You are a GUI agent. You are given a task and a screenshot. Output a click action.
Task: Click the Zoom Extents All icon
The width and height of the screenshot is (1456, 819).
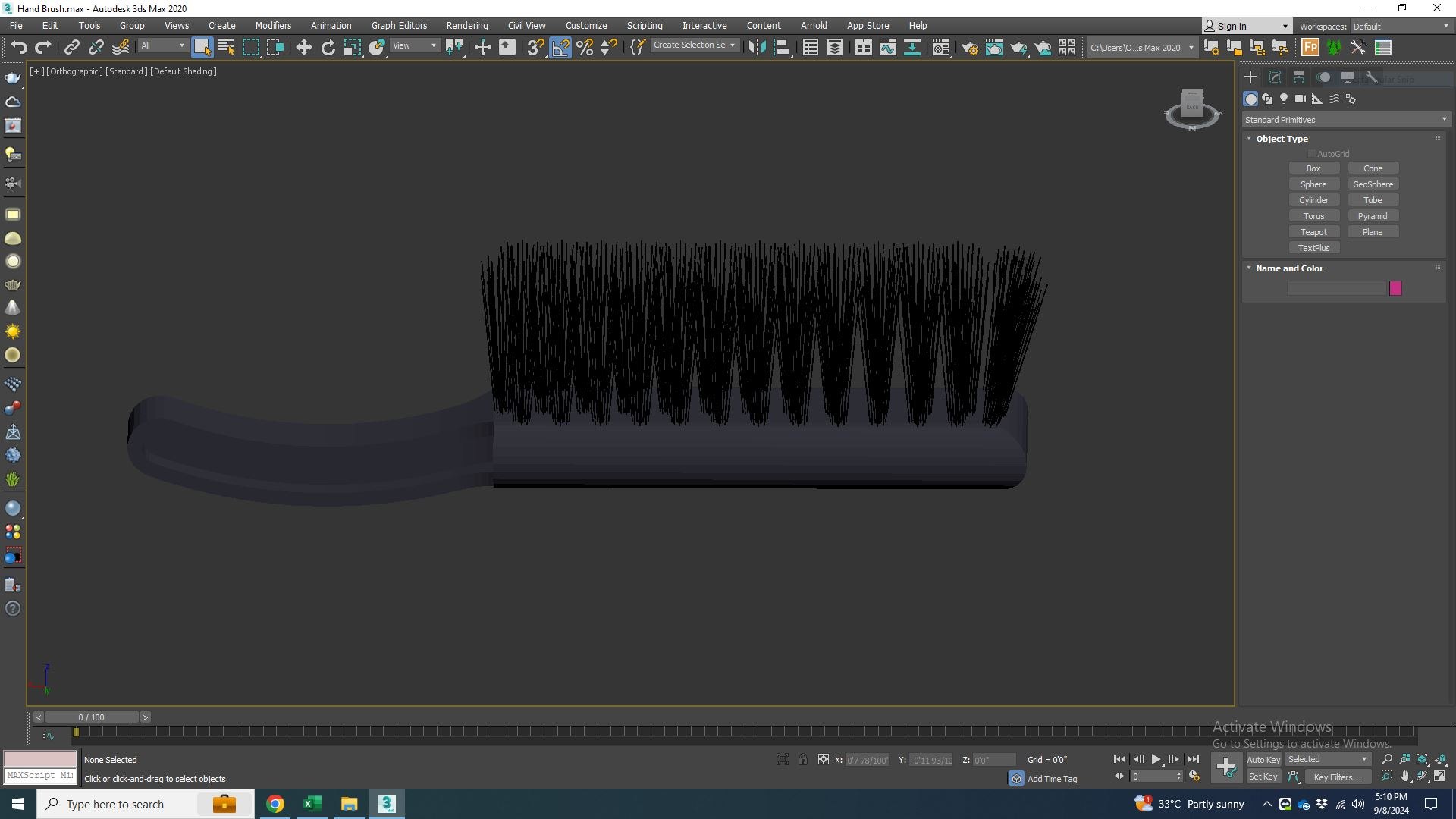(1439, 759)
